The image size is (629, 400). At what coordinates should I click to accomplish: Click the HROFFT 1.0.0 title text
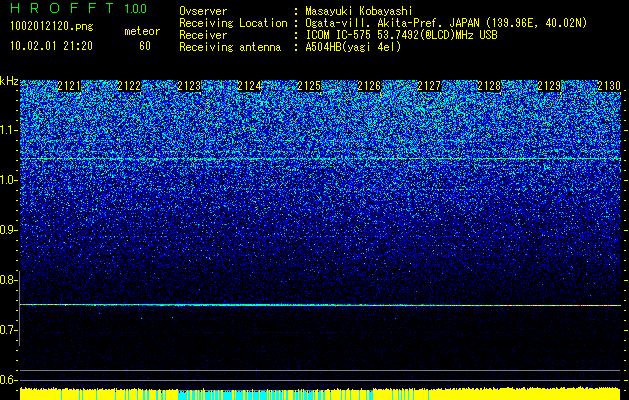tap(78, 8)
